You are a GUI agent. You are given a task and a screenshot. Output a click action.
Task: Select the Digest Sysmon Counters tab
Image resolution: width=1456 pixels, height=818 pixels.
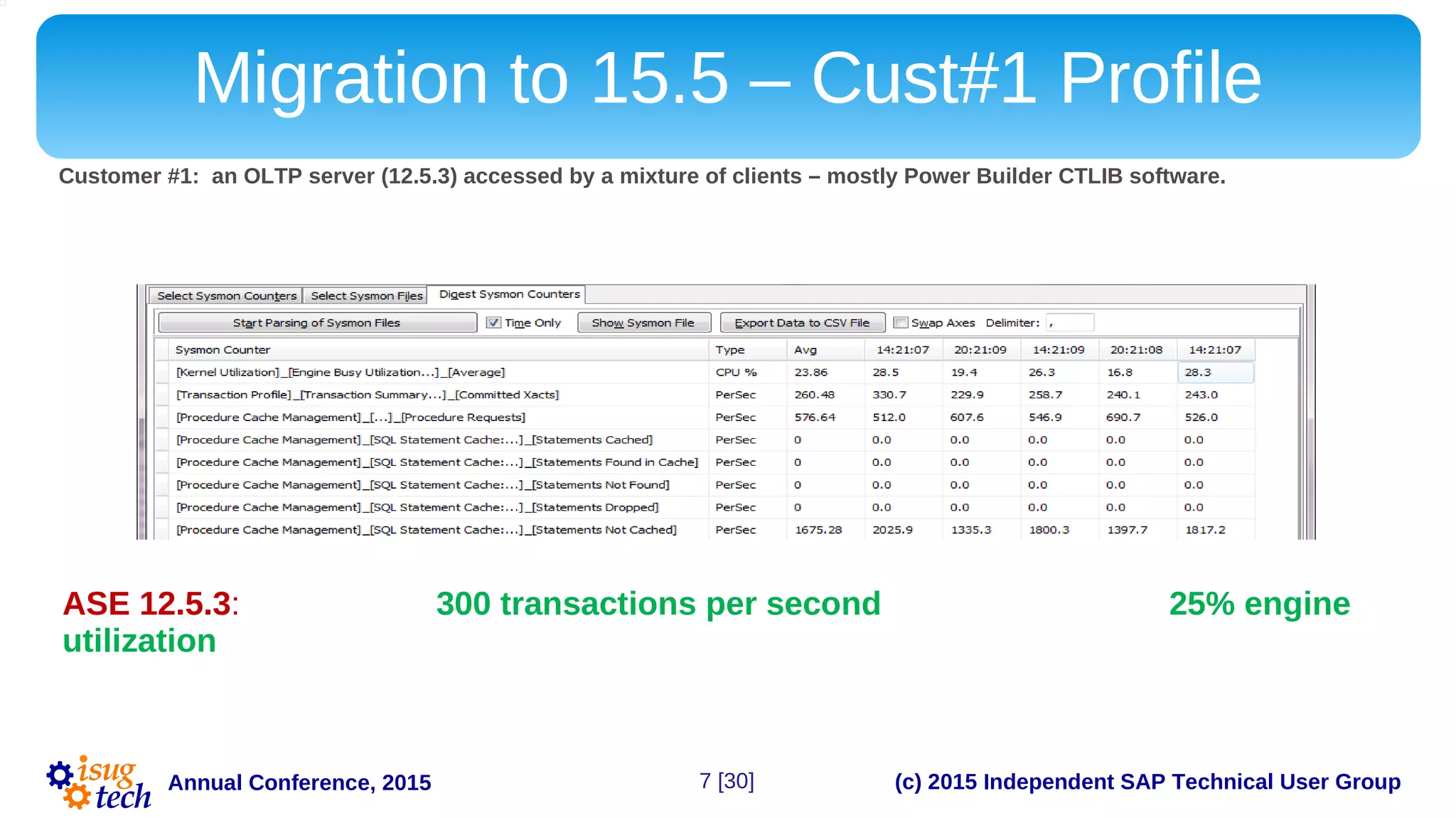point(509,294)
